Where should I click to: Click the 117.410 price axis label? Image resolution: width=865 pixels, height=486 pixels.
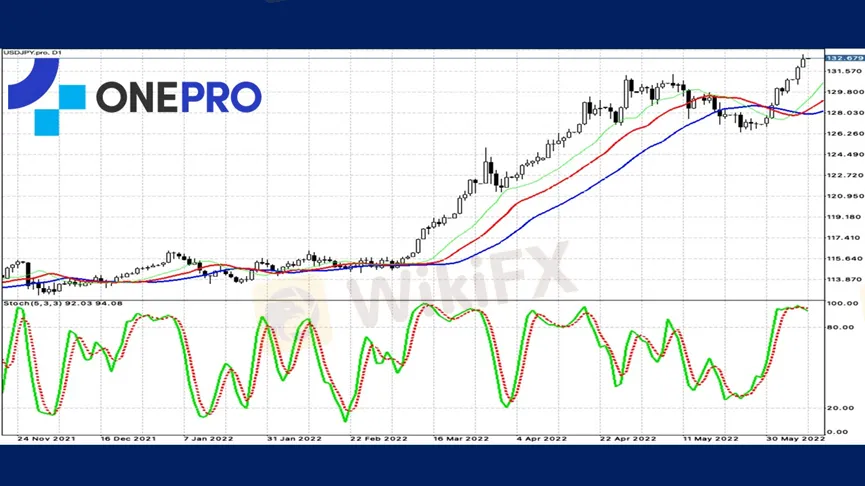[845, 238]
